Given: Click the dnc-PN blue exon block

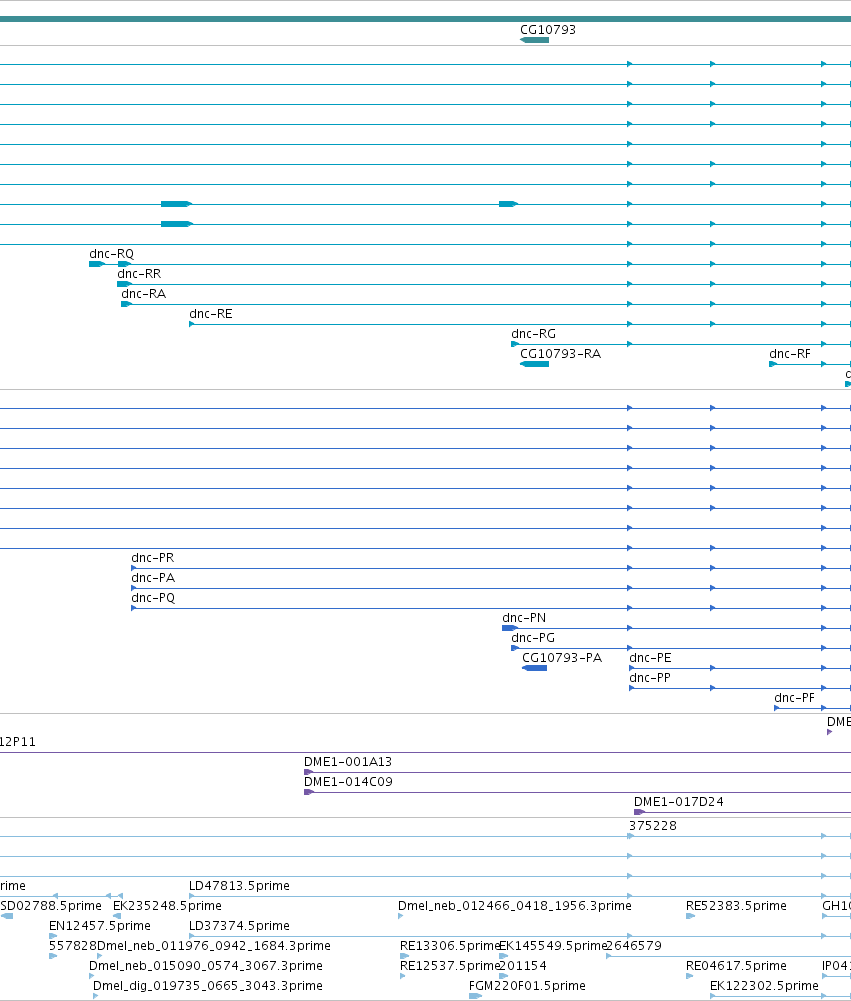Looking at the screenshot, I should click(x=509, y=628).
